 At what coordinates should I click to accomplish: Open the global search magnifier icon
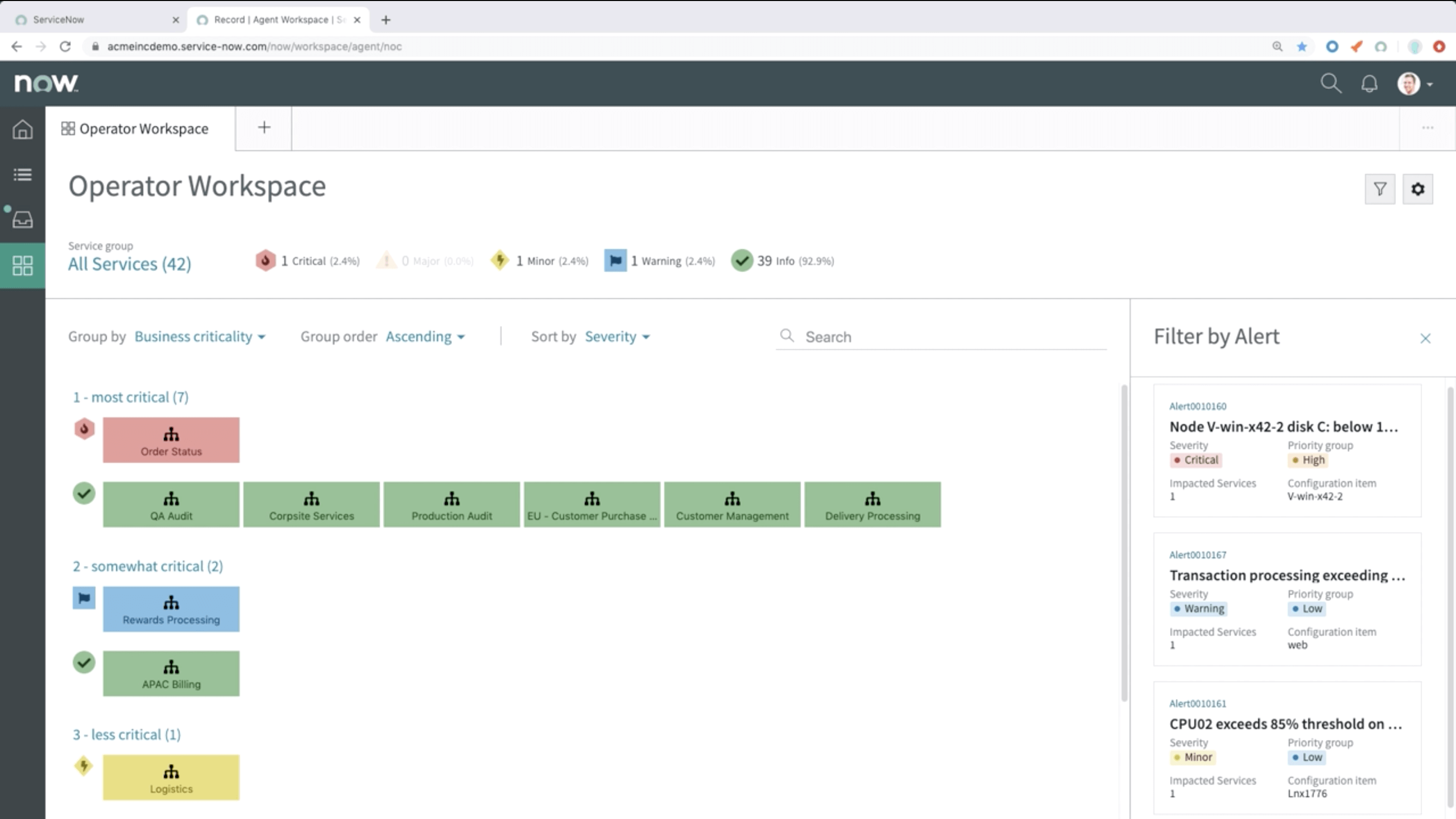coord(1332,83)
